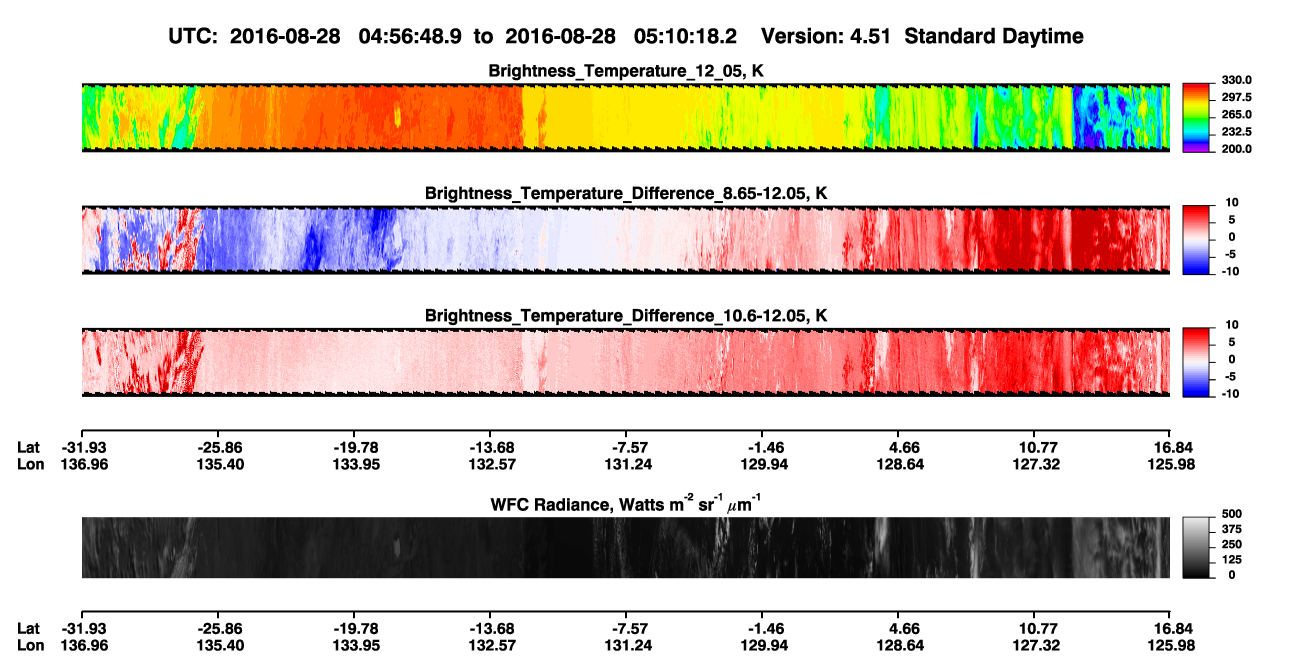Click latitude '10.77' below the WFC strip
This screenshot has width=1300, height=667.
[x=1037, y=628]
